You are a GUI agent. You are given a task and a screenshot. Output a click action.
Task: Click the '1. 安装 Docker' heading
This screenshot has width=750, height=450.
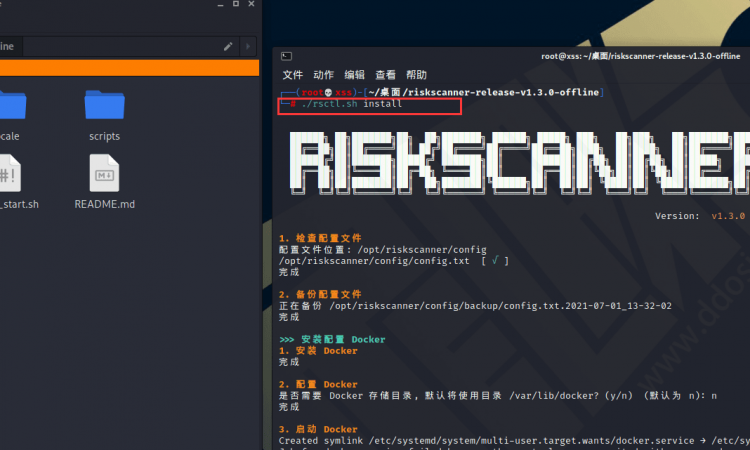pyautogui.click(x=318, y=351)
